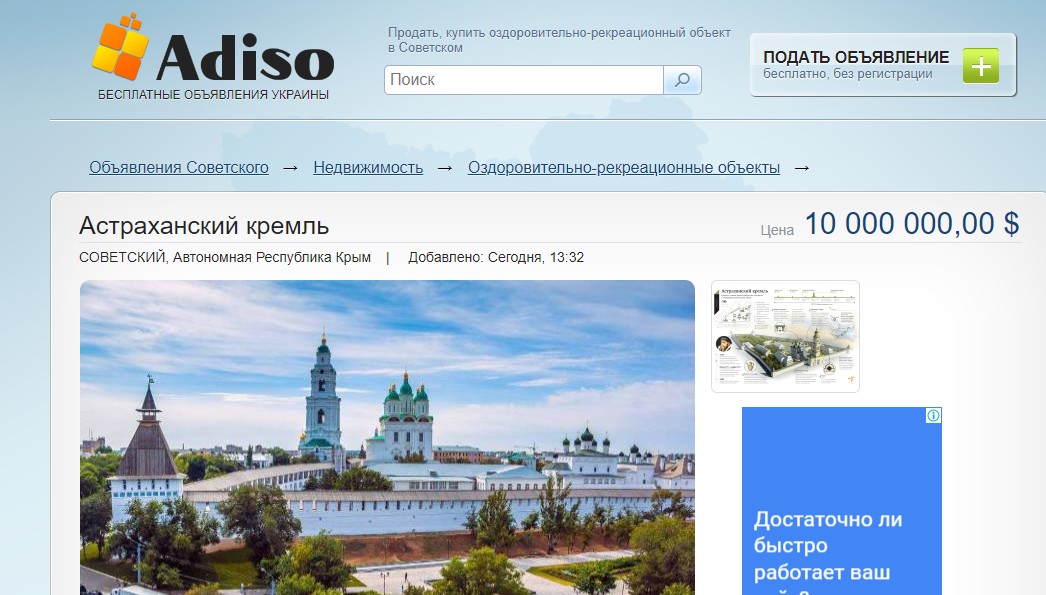Image resolution: width=1046 pixels, height=595 pixels.
Task: Go to the Недвижимость category link
Action: [x=368, y=168]
